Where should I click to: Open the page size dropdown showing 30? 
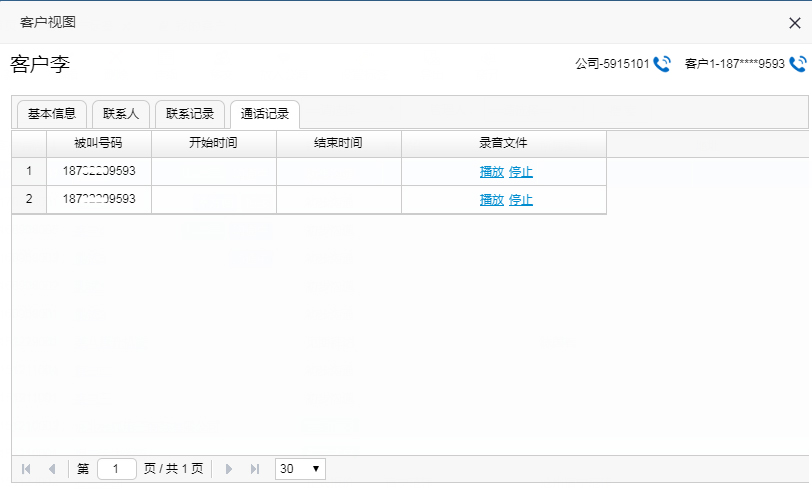tap(300, 469)
